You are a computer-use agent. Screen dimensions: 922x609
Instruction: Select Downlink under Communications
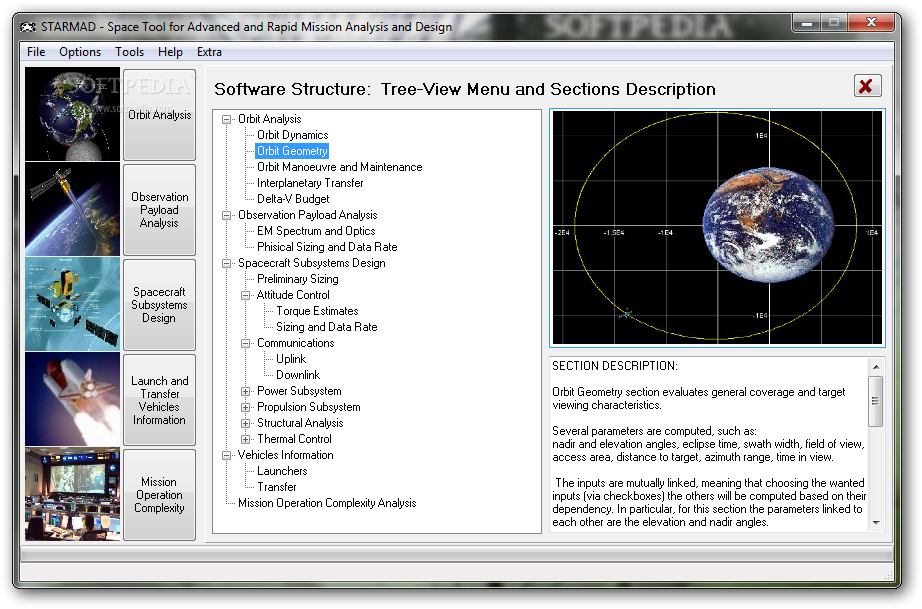point(298,374)
